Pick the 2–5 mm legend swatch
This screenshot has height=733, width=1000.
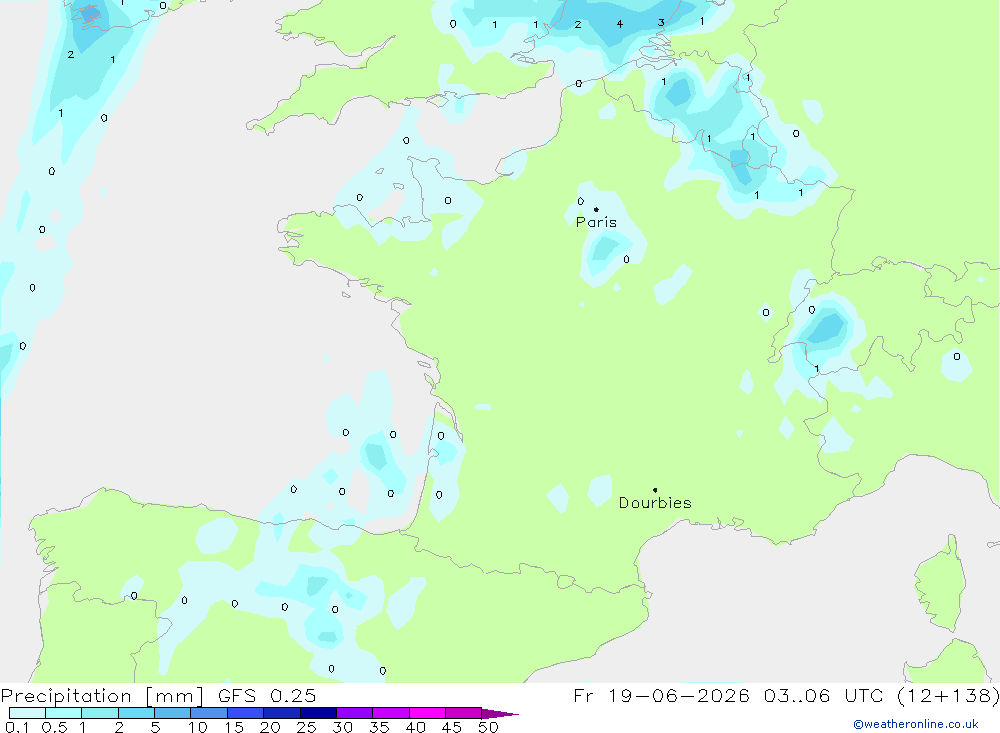coord(136,713)
